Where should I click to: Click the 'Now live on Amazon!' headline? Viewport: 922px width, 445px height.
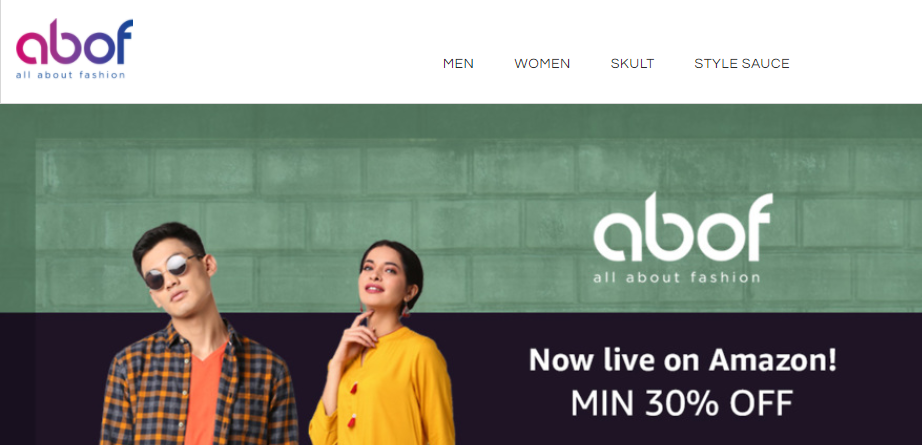[x=682, y=360]
